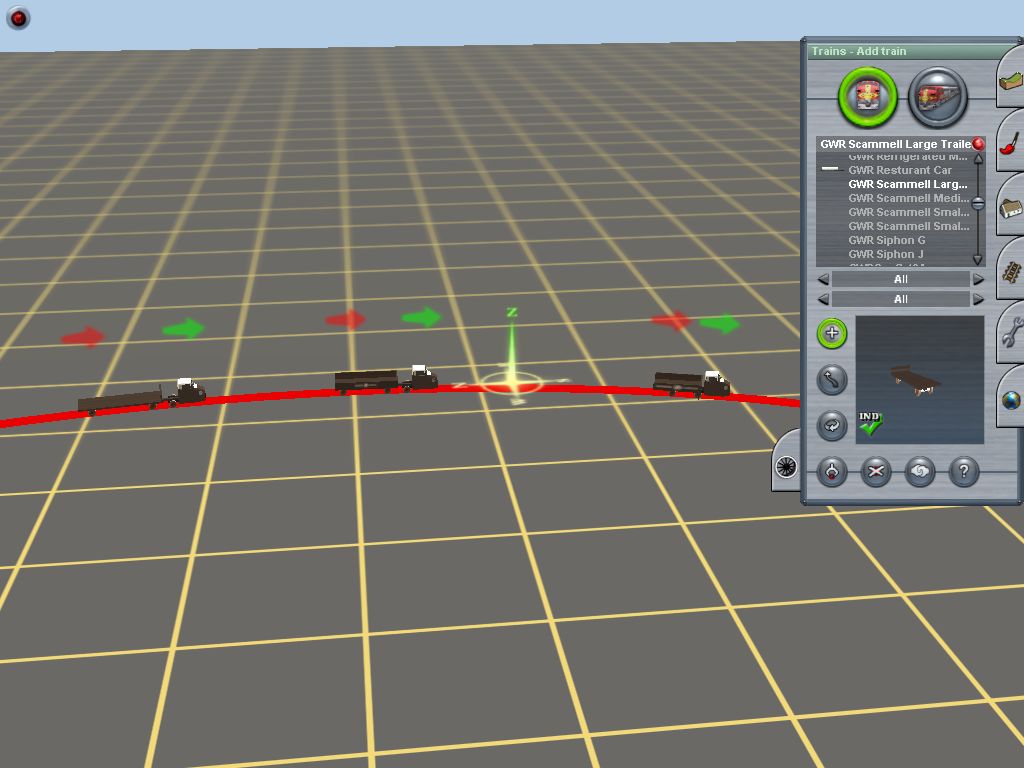Viewport: 1024px width, 768px height.
Task: Click the trailer preview thumbnail
Action: (920, 380)
